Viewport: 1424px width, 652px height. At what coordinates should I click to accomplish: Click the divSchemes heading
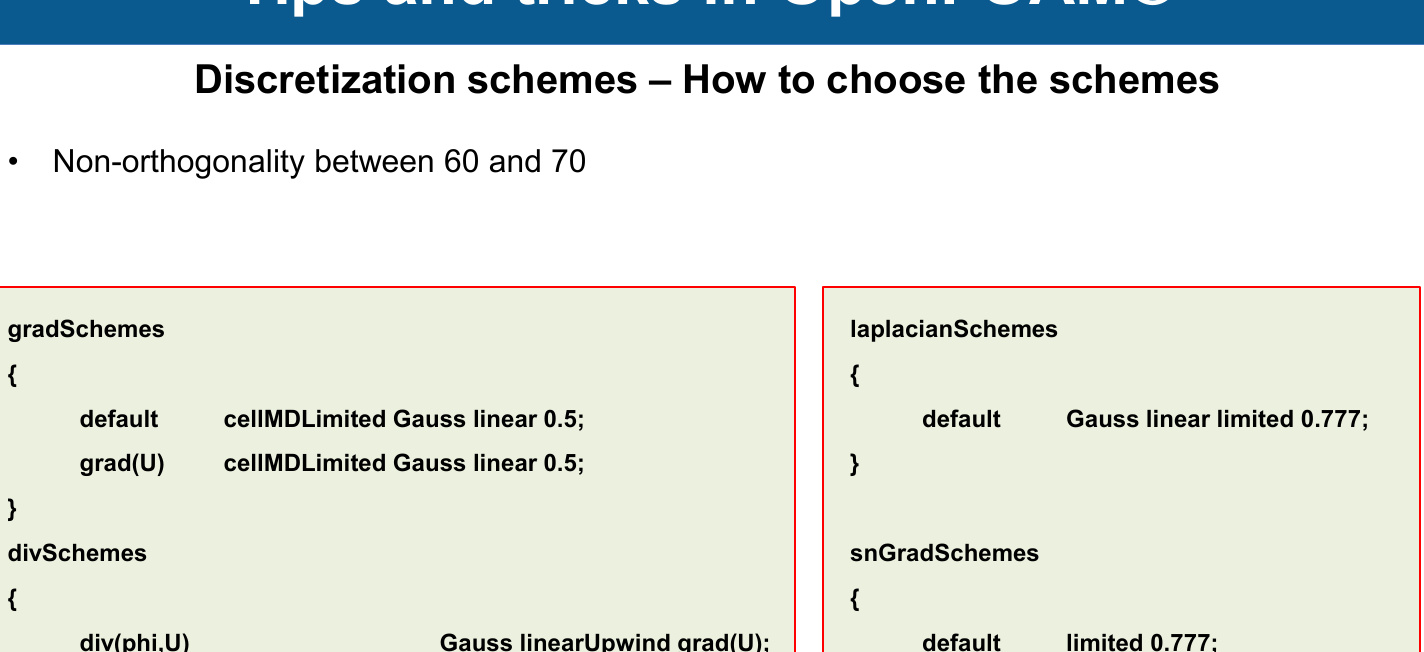pyautogui.click(x=77, y=553)
